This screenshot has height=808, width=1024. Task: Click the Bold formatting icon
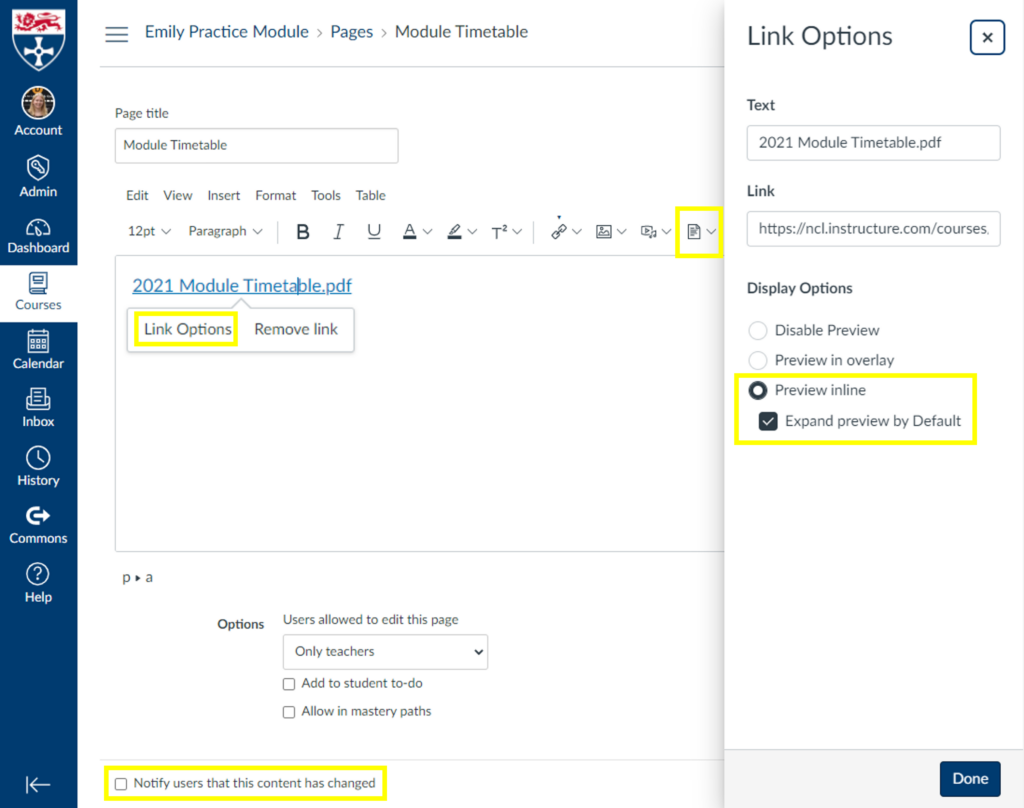(x=303, y=232)
